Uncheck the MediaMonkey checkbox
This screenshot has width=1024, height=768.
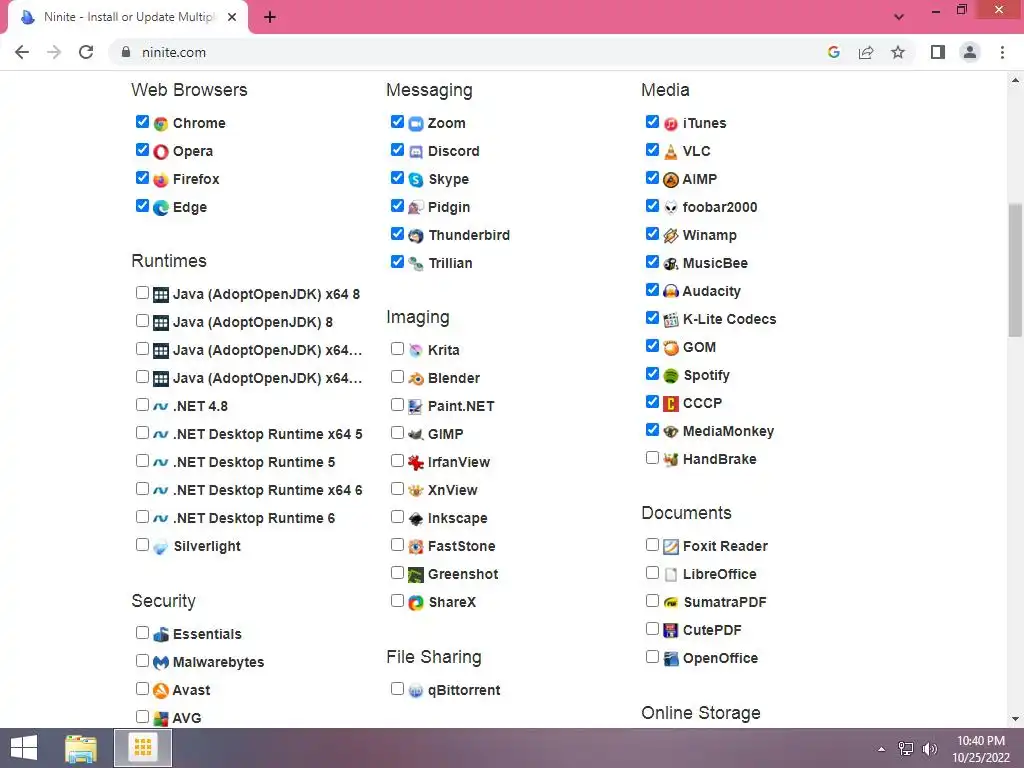click(x=652, y=430)
